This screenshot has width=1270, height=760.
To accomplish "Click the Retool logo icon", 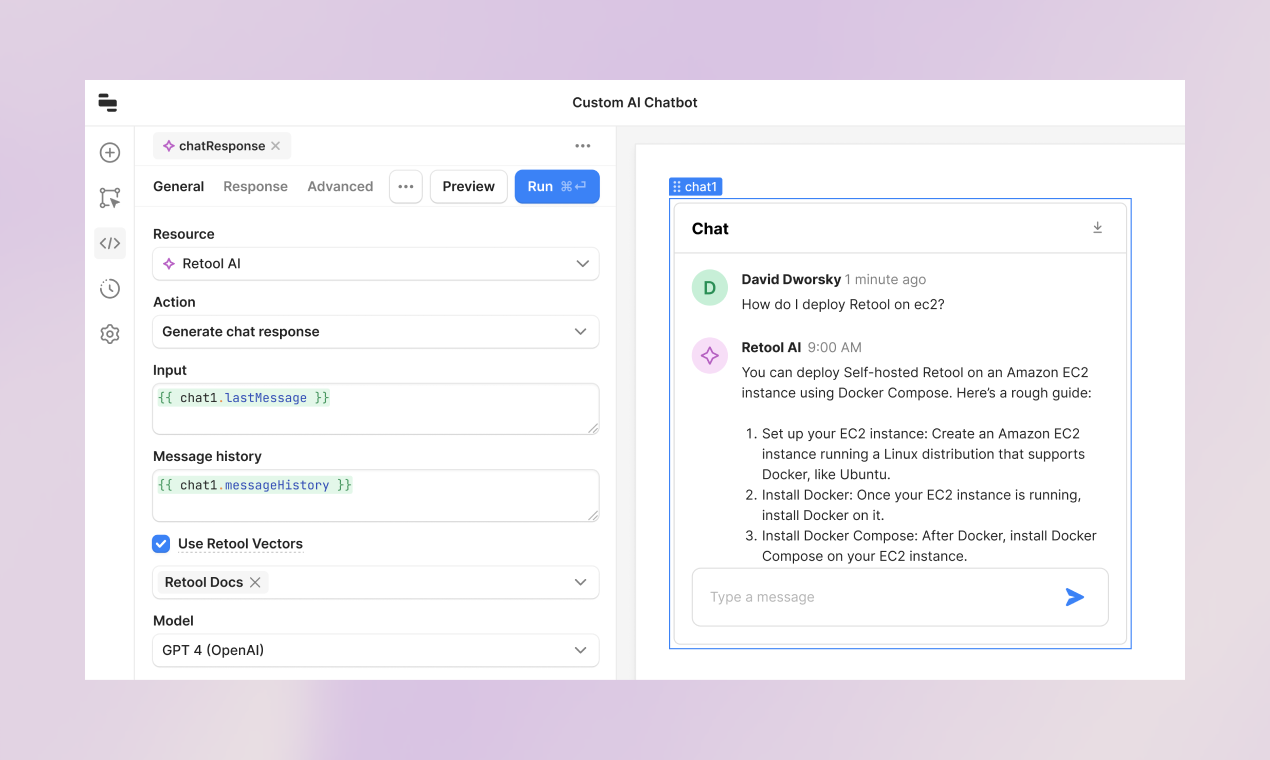I will (108, 103).
